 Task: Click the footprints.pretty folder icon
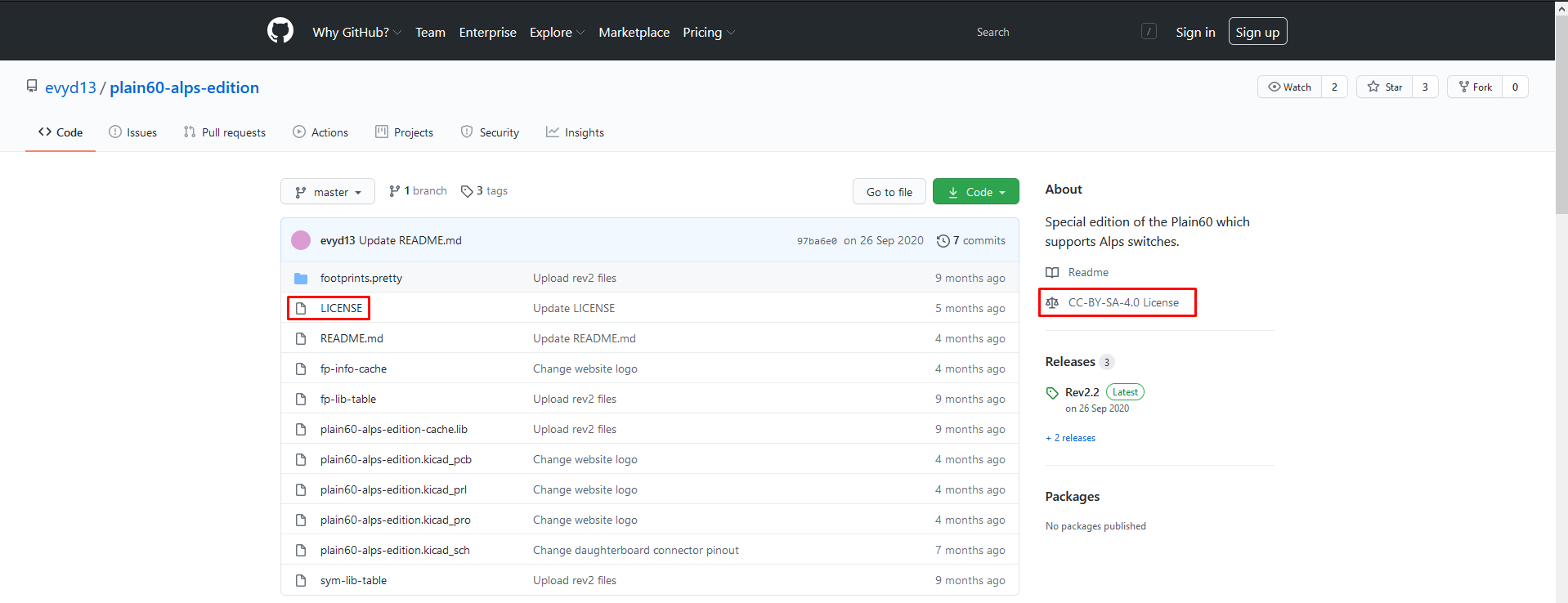(x=301, y=279)
